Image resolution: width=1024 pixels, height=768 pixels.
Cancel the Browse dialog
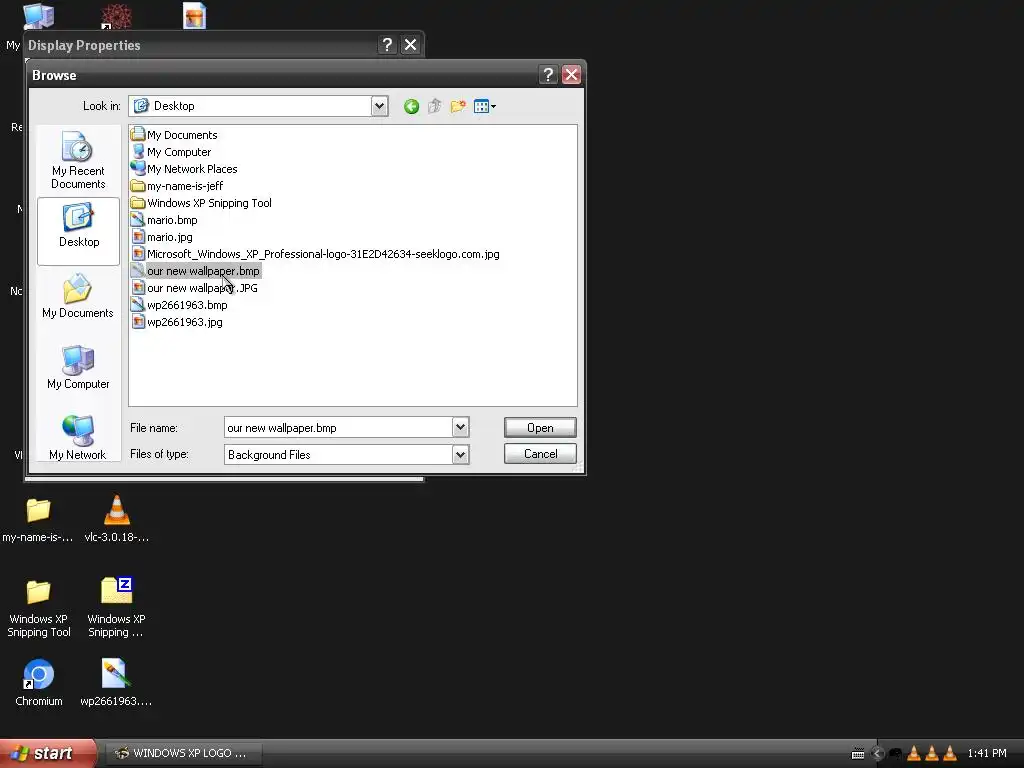[540, 454]
